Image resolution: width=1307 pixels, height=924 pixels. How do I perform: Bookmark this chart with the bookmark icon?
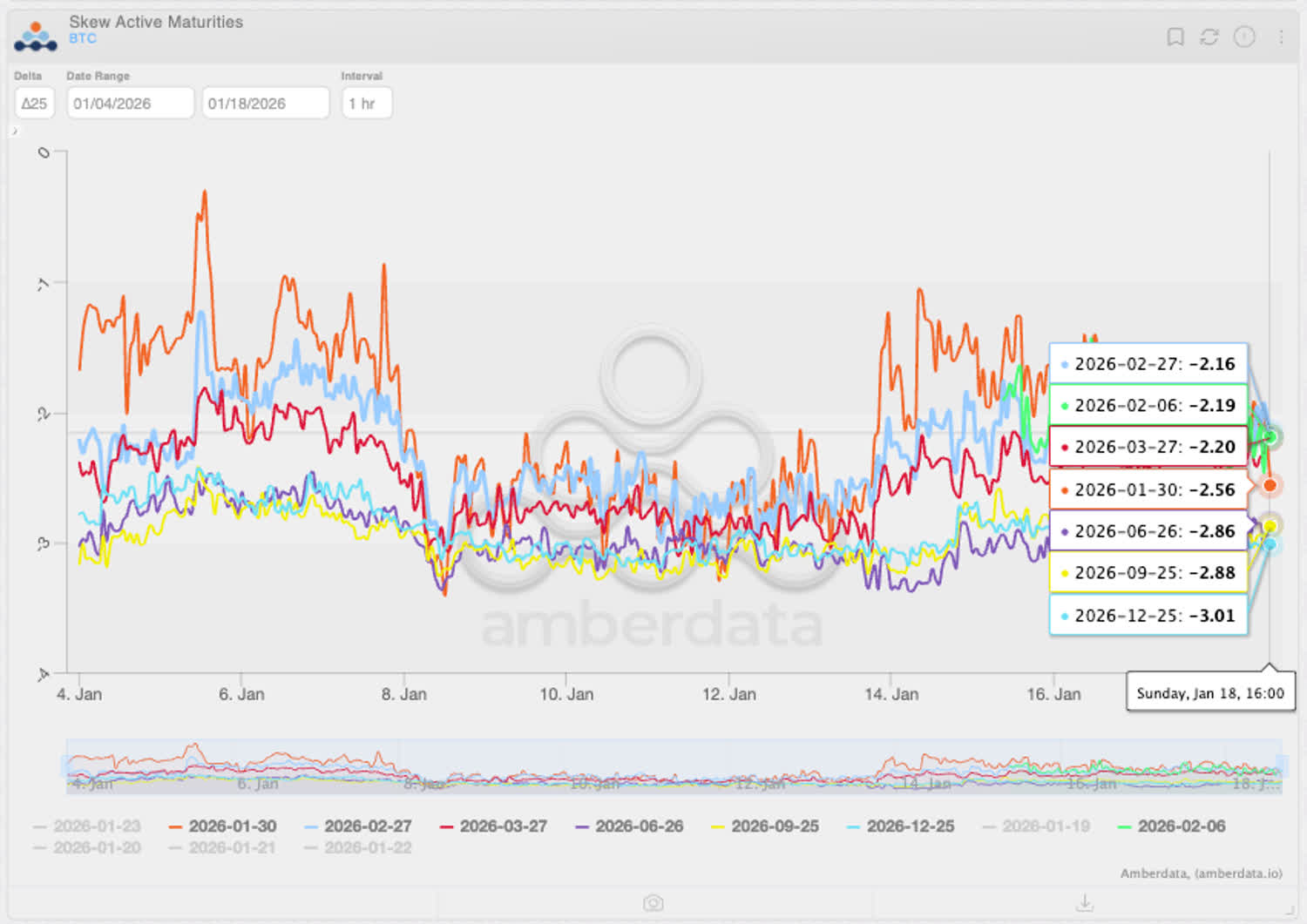click(x=1175, y=37)
